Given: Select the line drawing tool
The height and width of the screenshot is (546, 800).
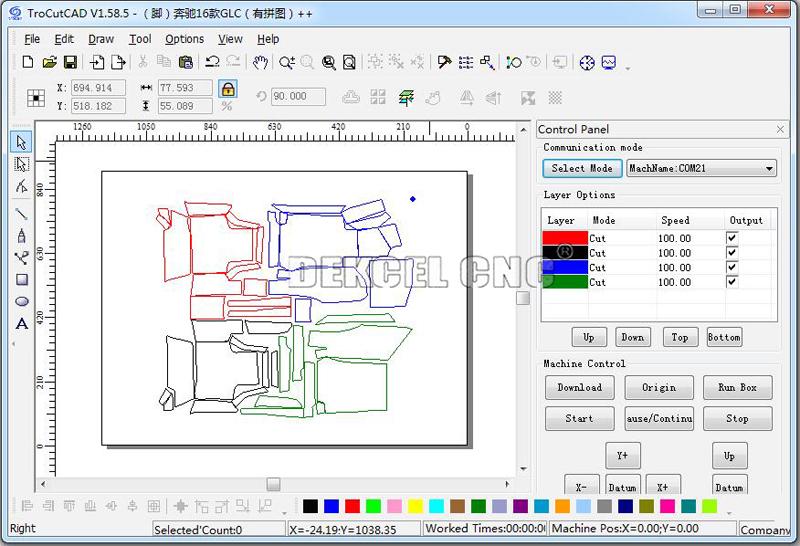Looking at the screenshot, I should [x=21, y=214].
